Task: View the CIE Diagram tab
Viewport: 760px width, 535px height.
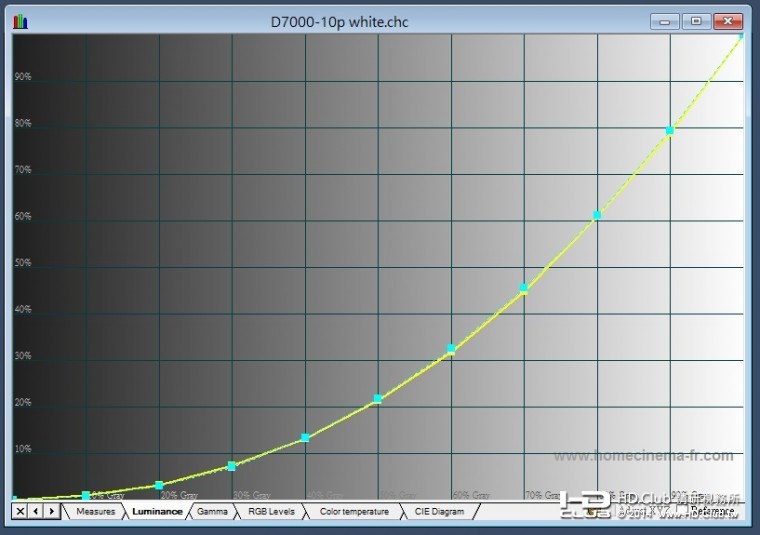Action: (439, 511)
